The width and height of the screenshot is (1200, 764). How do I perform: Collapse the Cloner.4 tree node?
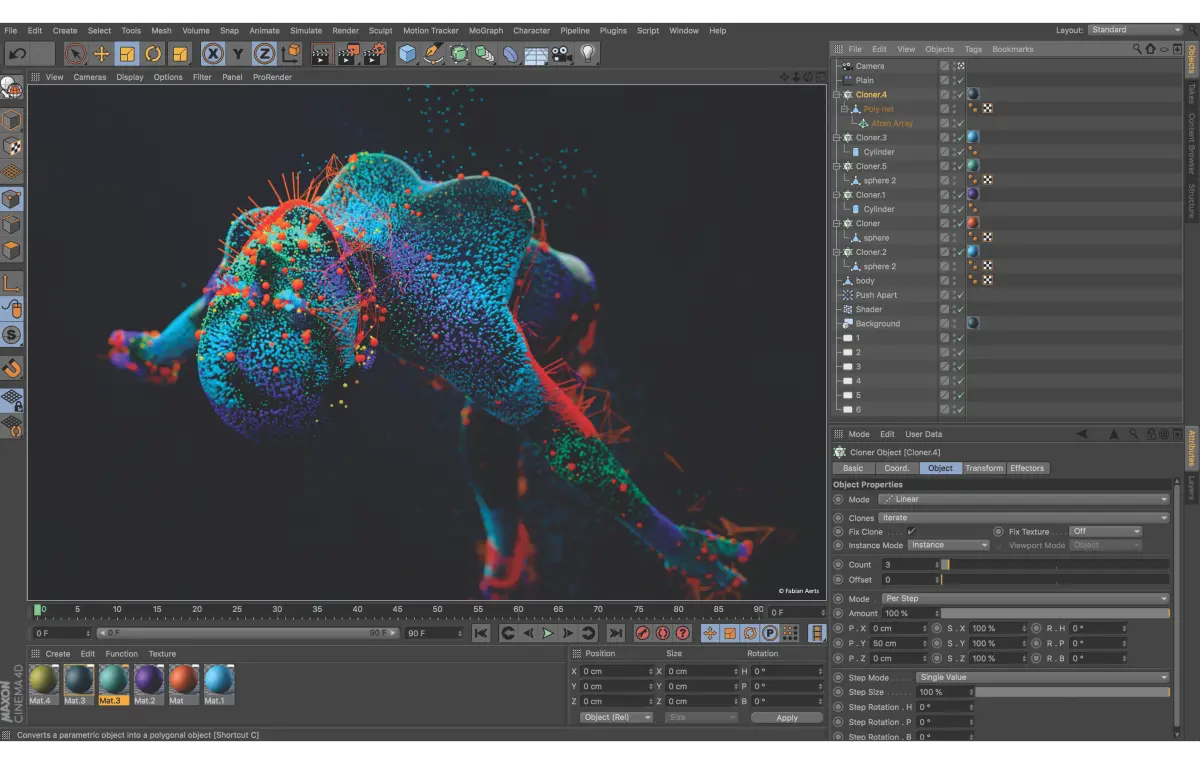click(837, 95)
